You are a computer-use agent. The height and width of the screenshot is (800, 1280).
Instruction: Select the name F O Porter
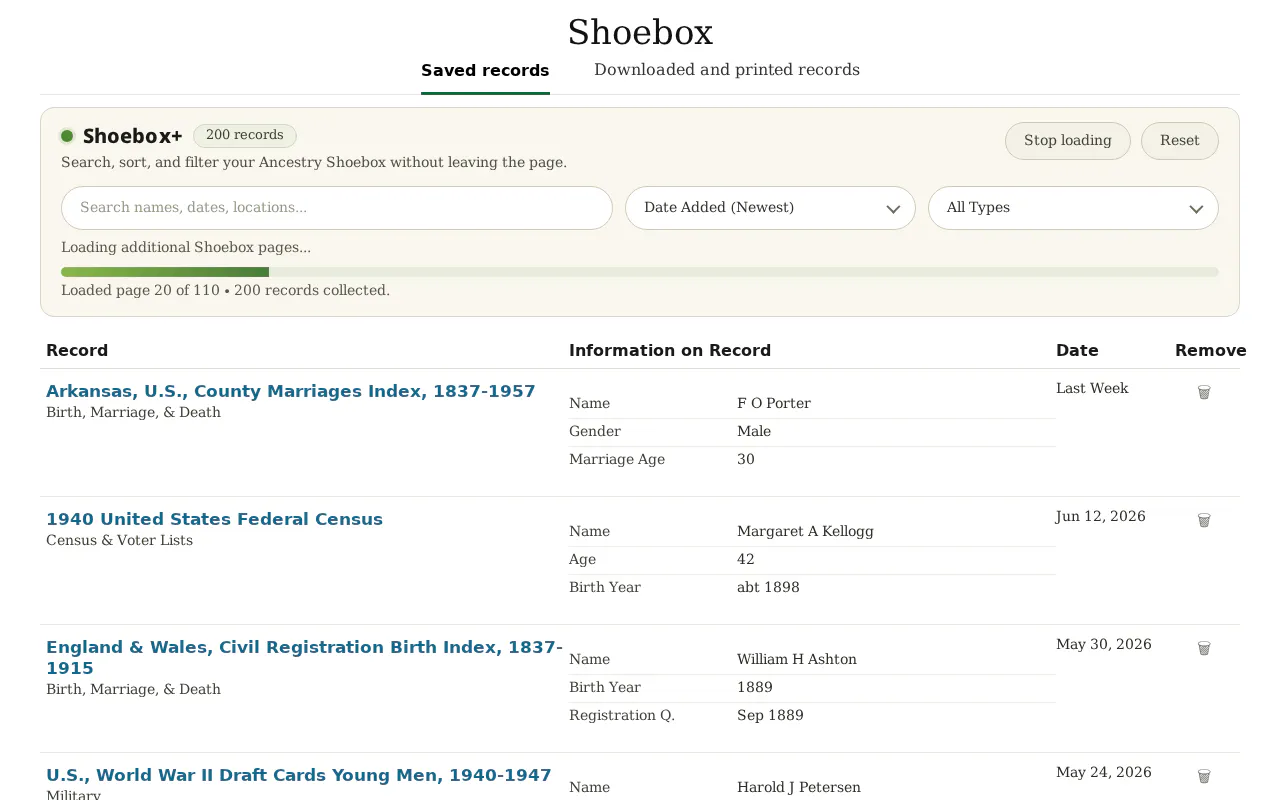tap(774, 403)
